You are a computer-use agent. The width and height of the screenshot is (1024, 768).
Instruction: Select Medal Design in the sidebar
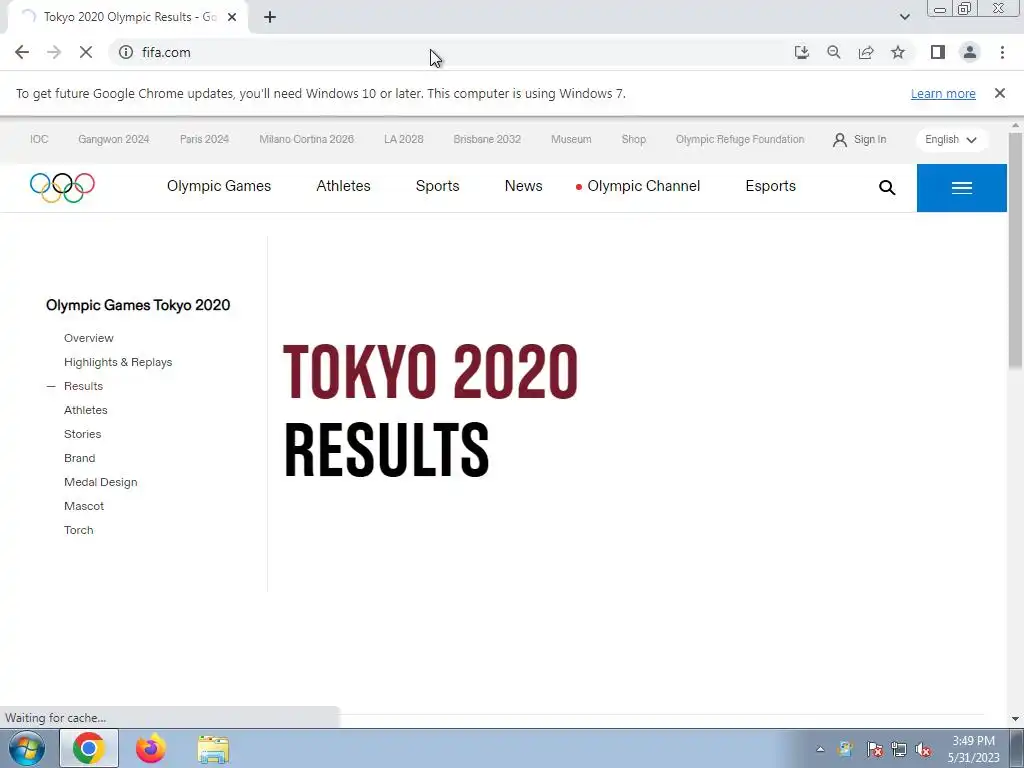[x=101, y=482]
